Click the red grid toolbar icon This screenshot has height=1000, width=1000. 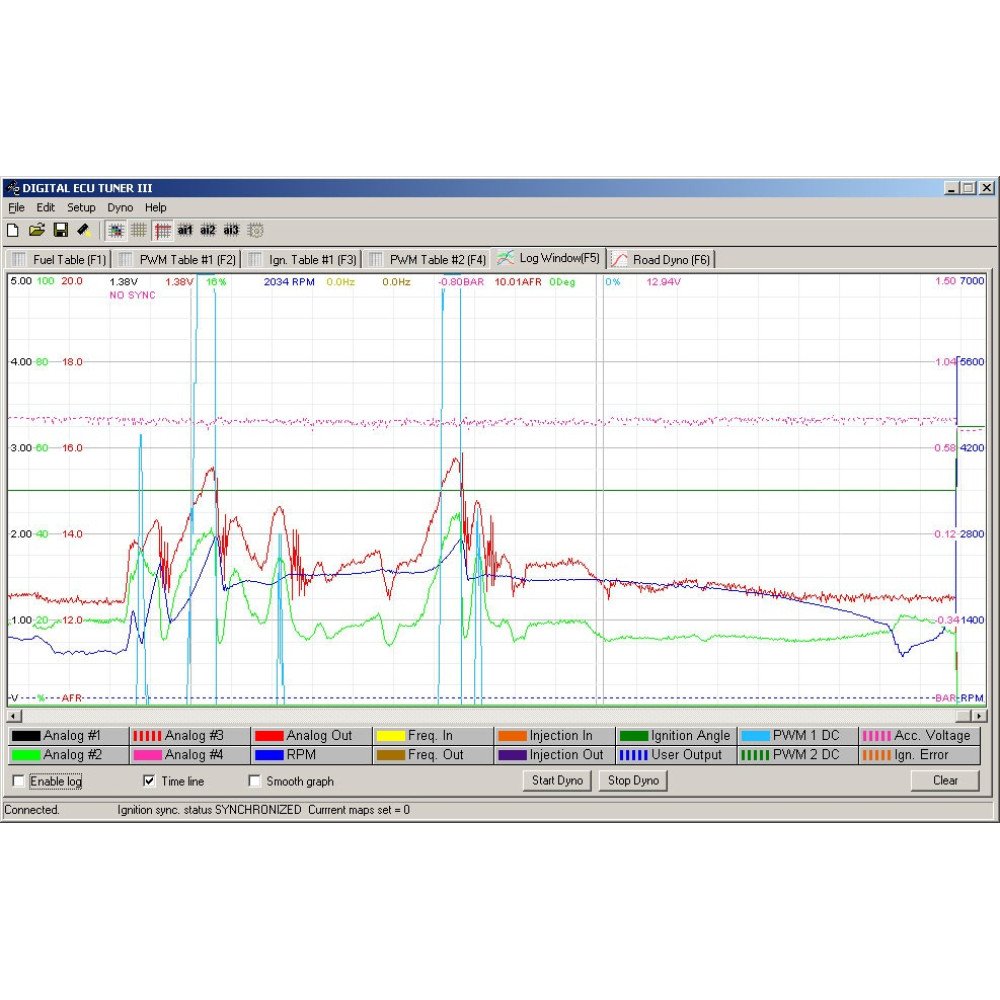coord(162,230)
